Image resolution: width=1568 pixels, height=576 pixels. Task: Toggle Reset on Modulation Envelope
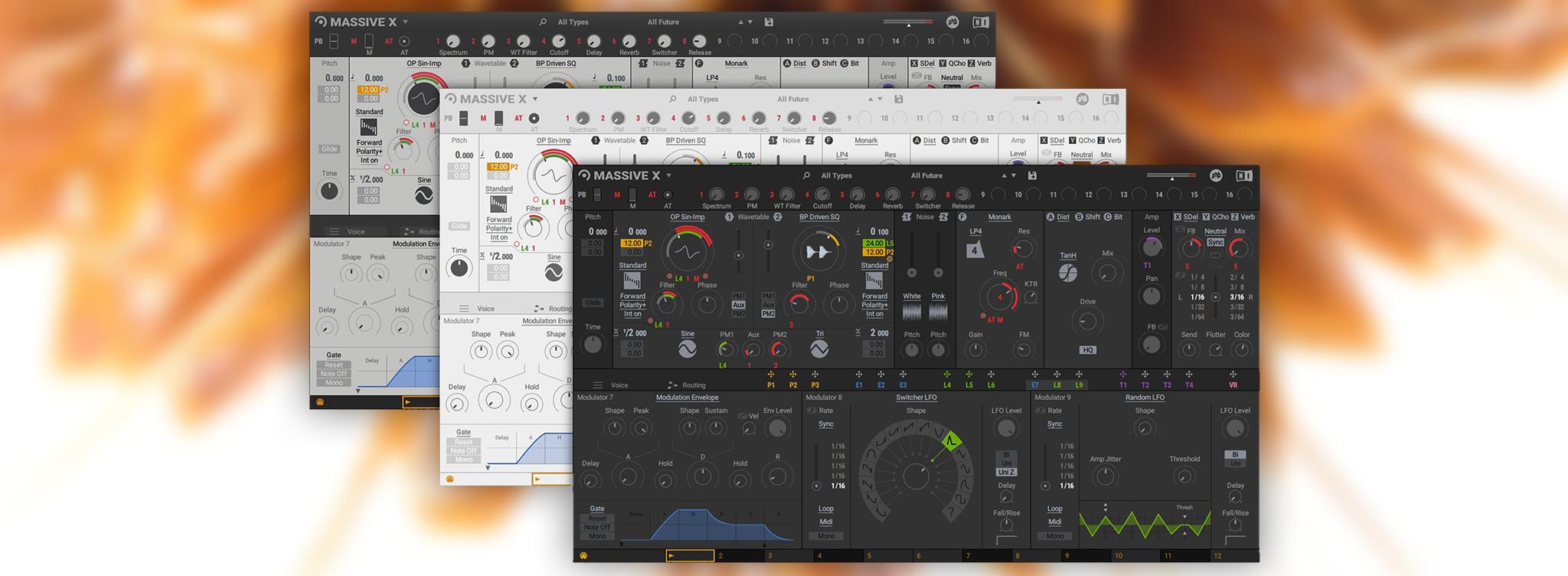[x=597, y=519]
